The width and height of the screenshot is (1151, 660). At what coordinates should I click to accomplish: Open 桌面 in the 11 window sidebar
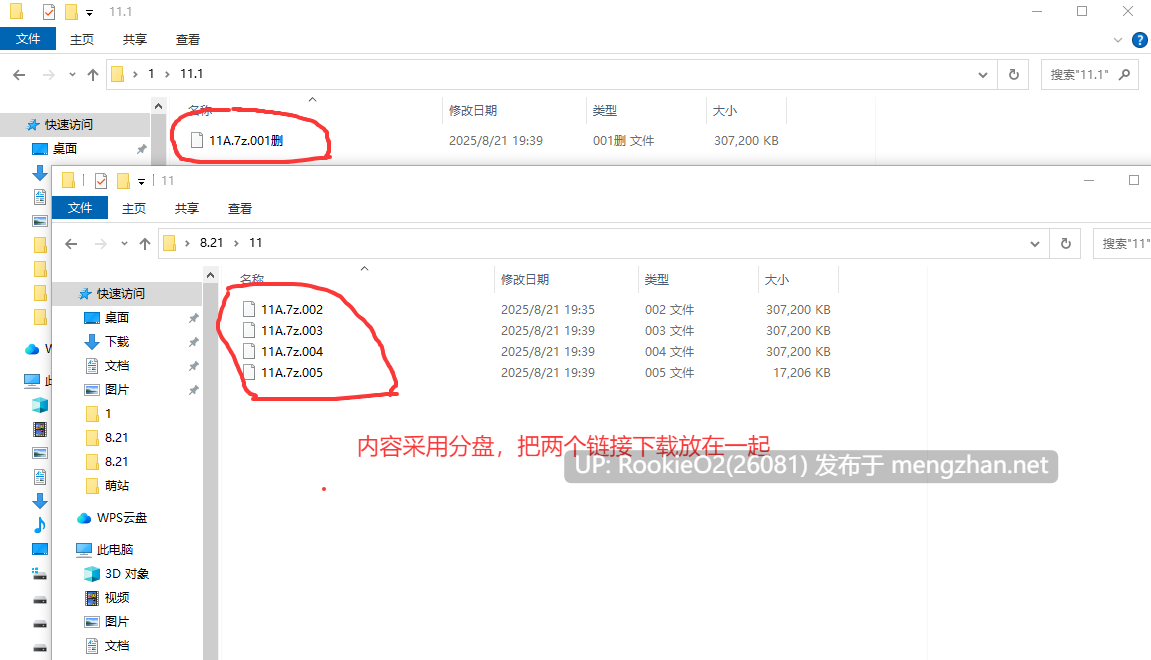coord(117,317)
